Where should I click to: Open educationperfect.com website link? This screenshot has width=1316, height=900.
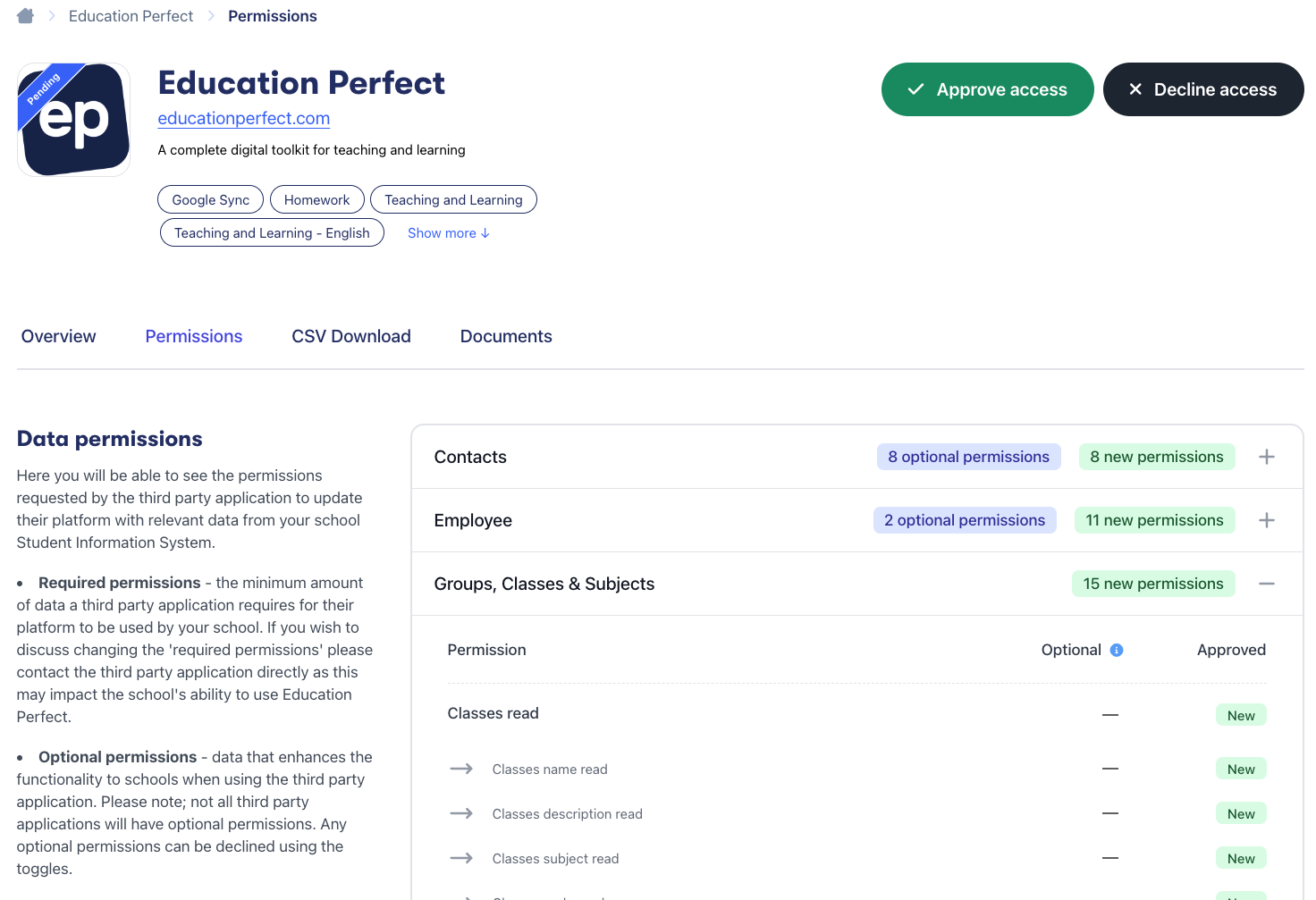[x=244, y=118]
